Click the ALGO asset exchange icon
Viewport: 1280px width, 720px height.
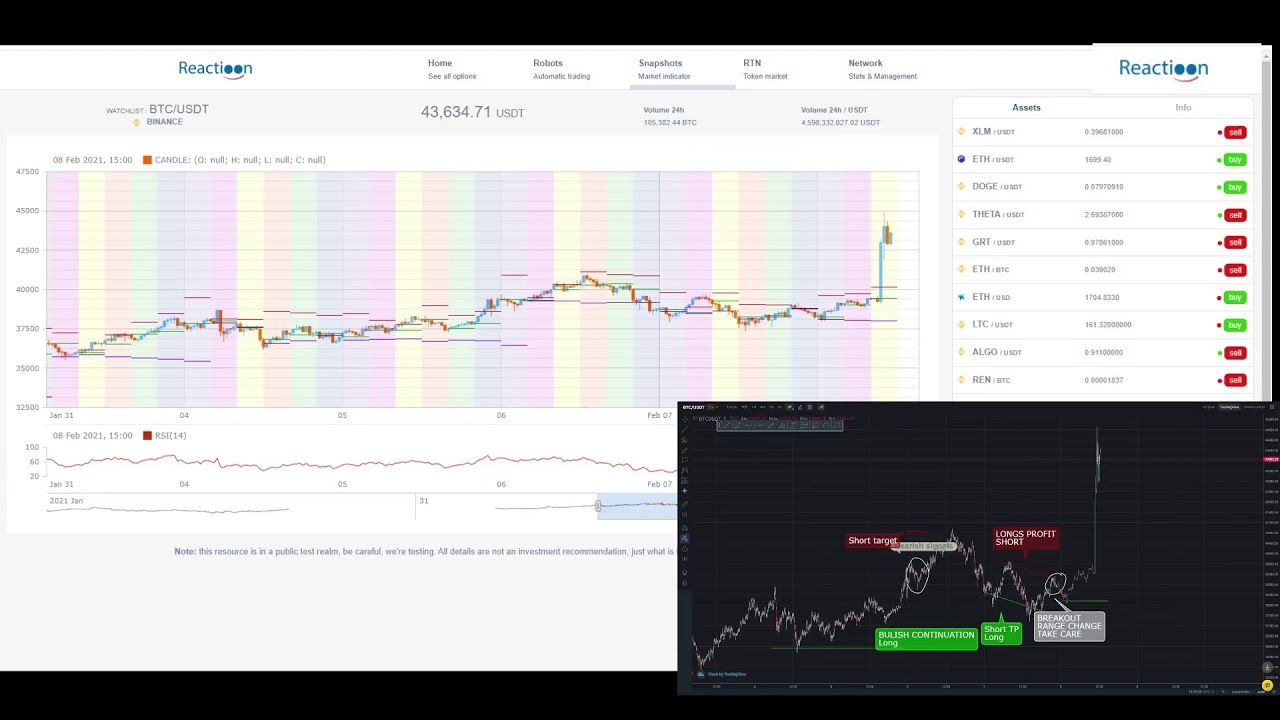[961, 352]
